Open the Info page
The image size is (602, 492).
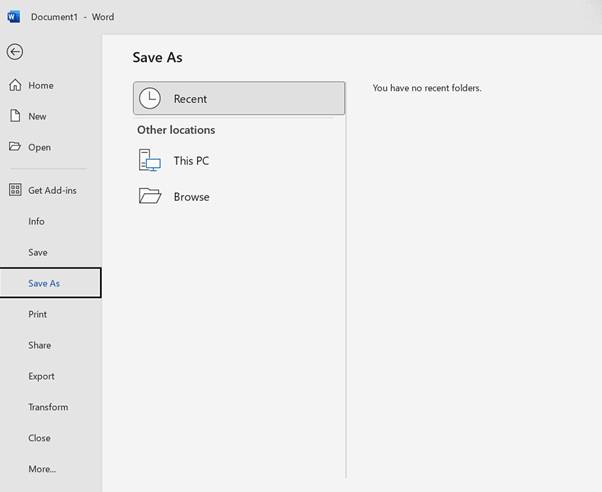[x=36, y=221]
